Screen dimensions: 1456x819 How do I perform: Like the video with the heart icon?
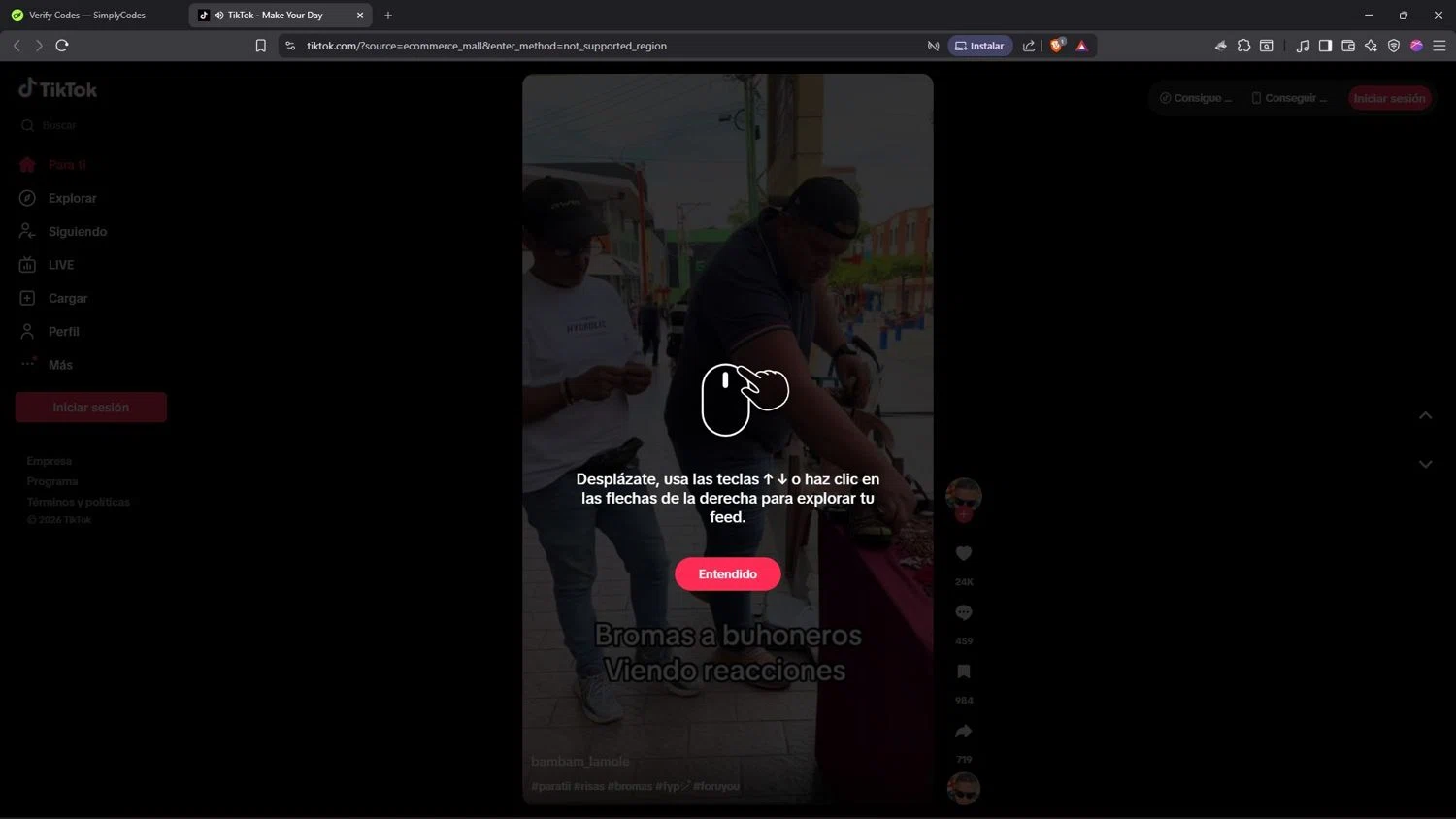click(x=964, y=553)
